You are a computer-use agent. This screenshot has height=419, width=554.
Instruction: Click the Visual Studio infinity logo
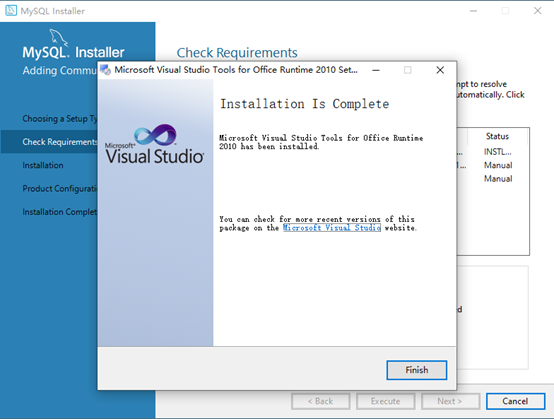pos(155,135)
